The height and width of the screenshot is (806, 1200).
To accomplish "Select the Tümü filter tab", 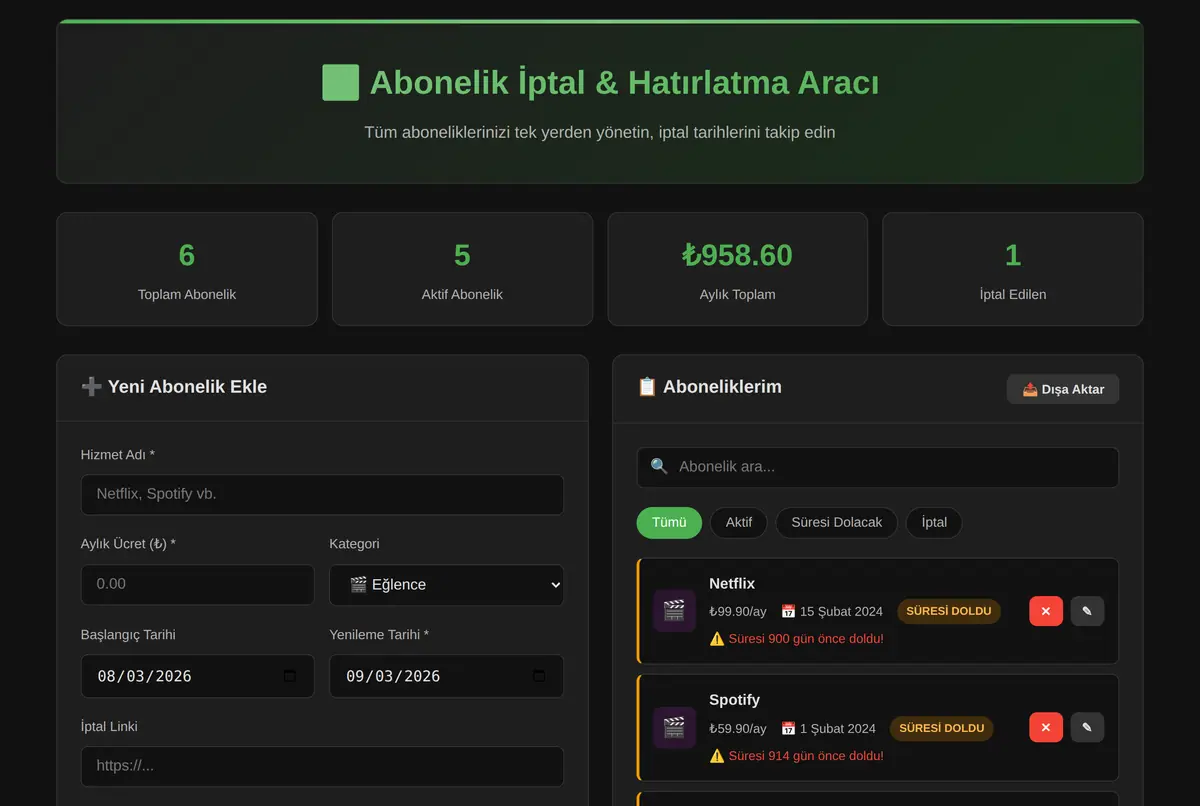I will pos(669,522).
